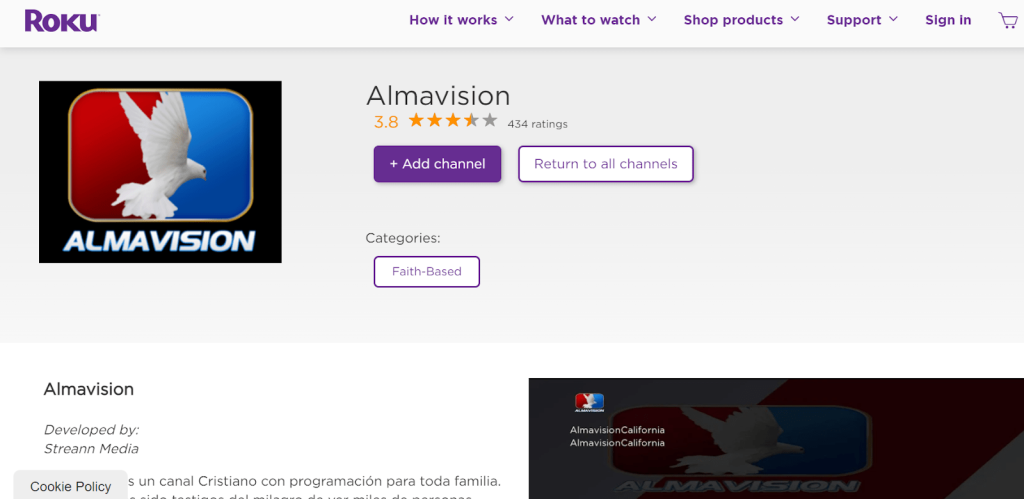Expand the Support chevron
1024x499 pixels.
[x=893, y=19]
